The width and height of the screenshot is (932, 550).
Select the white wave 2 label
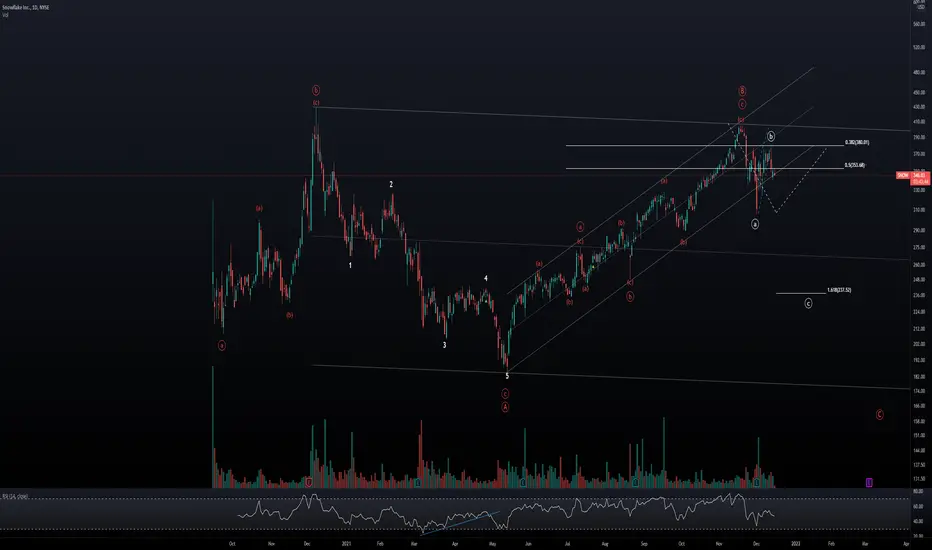click(x=391, y=184)
